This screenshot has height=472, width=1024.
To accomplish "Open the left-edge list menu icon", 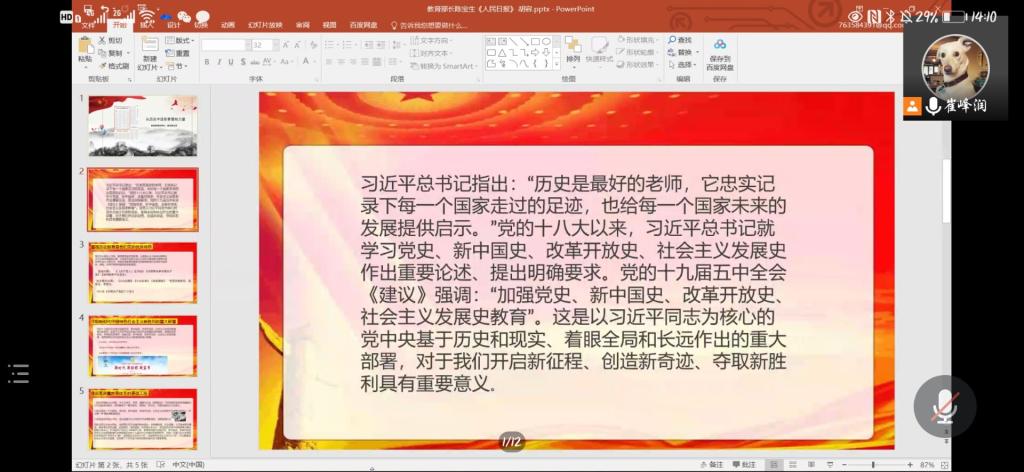I will pos(19,374).
